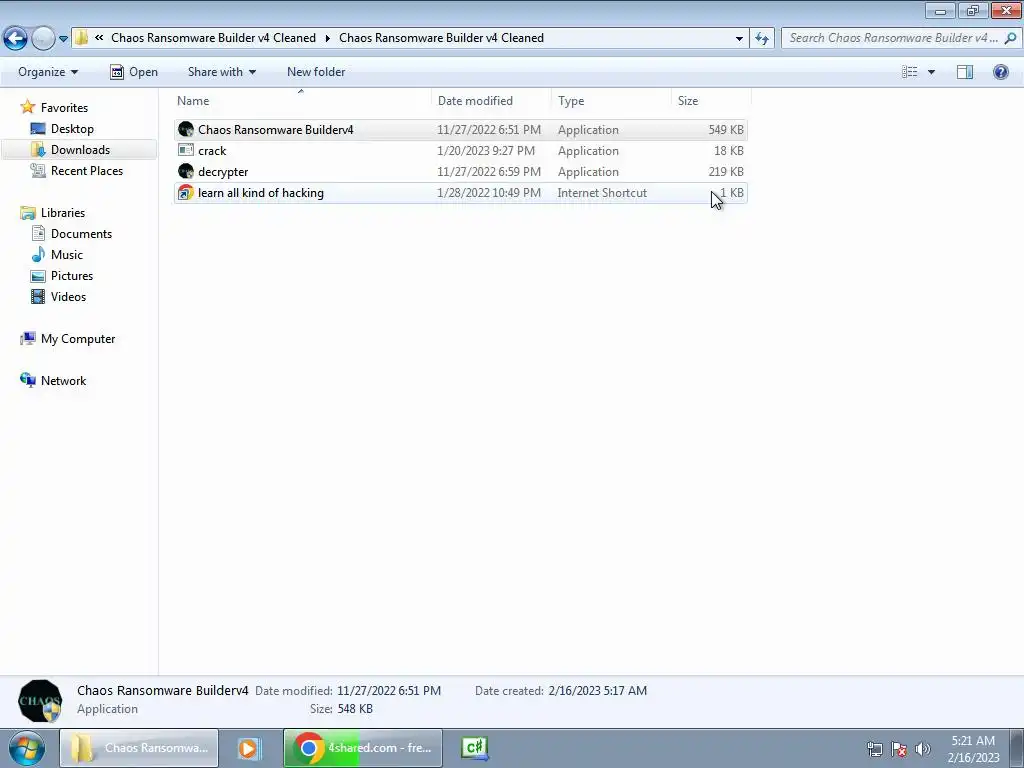Click the 219 KB size cell
This screenshot has width=1024, height=768.
726,172
